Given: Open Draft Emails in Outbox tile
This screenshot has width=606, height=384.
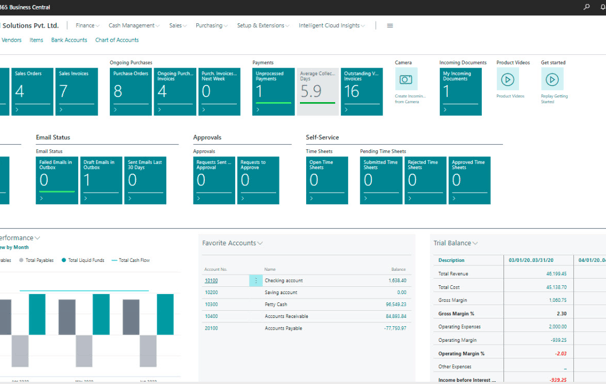Looking at the screenshot, I should tap(101, 180).
